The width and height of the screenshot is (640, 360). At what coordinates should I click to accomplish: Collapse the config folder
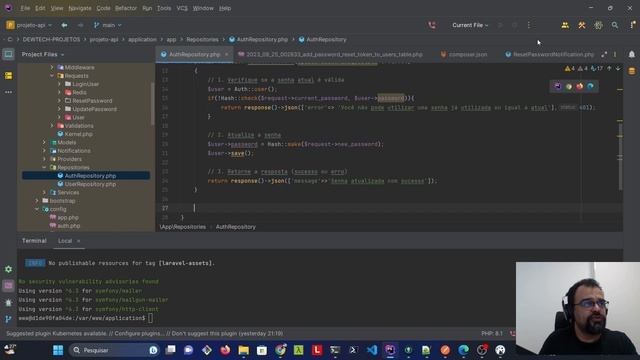37,209
